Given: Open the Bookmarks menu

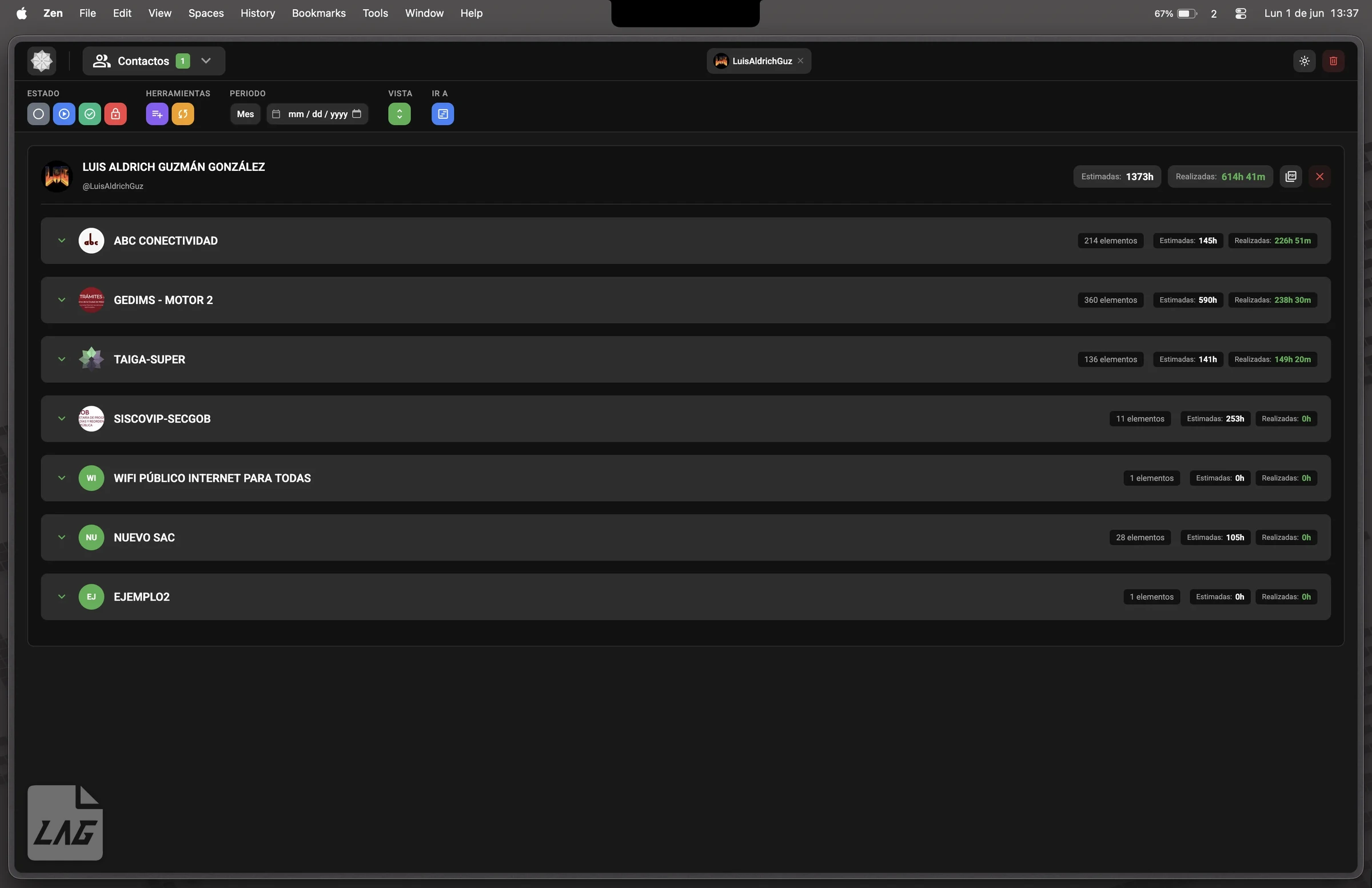Looking at the screenshot, I should point(318,13).
